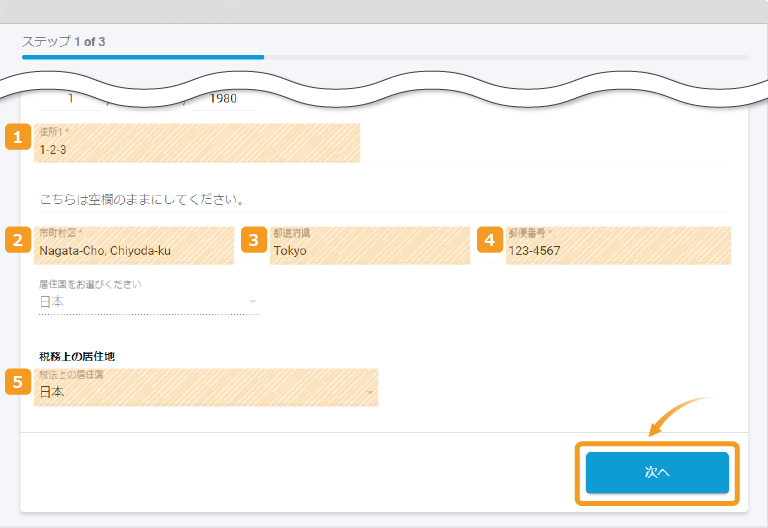This screenshot has height=528, width=768.
Task: Click the 次へ button
Action: (657, 472)
